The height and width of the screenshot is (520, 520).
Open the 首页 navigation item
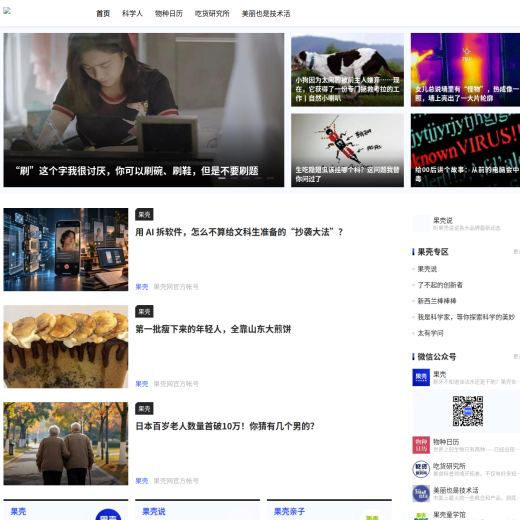pyautogui.click(x=103, y=14)
